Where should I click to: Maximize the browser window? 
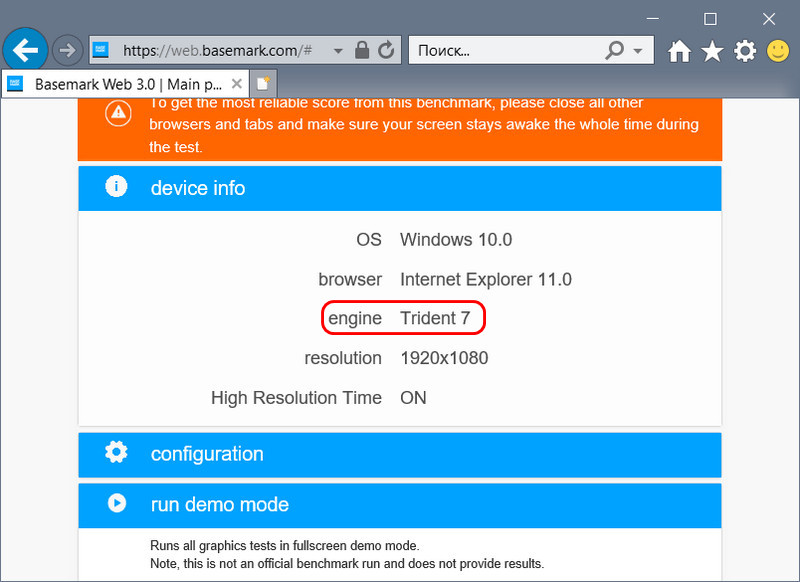coord(710,19)
